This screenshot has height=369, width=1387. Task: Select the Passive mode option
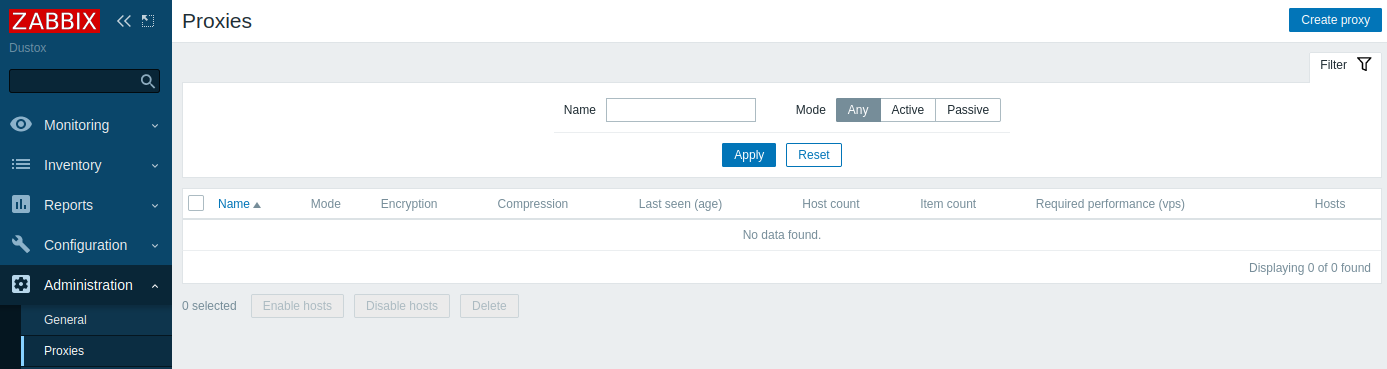click(x=968, y=110)
